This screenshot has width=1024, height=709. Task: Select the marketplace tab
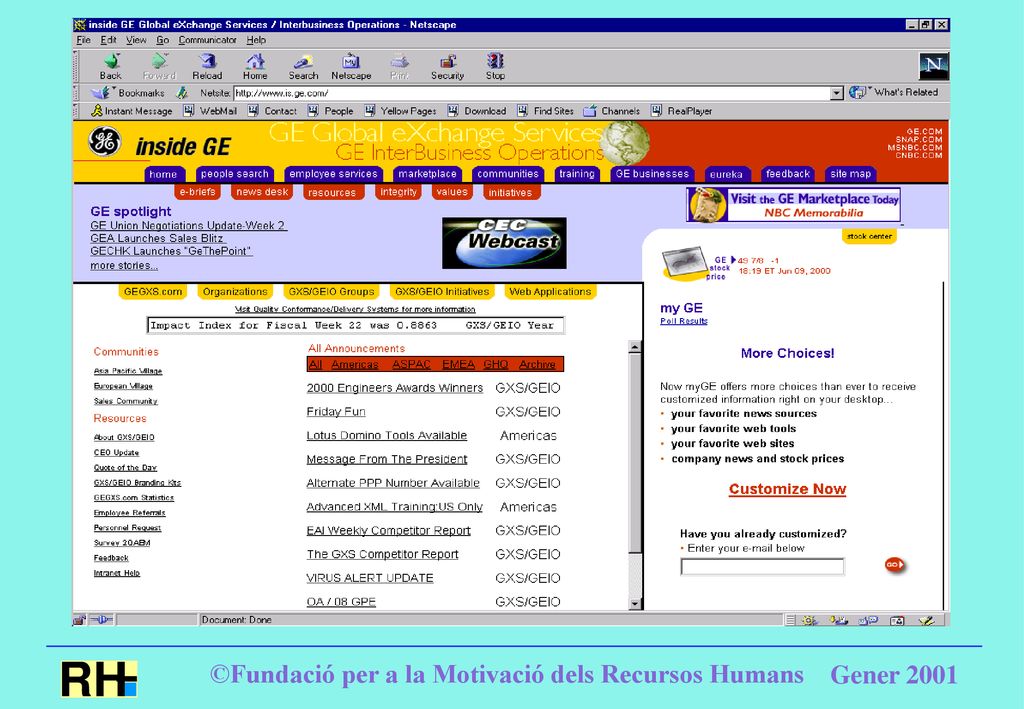[427, 174]
